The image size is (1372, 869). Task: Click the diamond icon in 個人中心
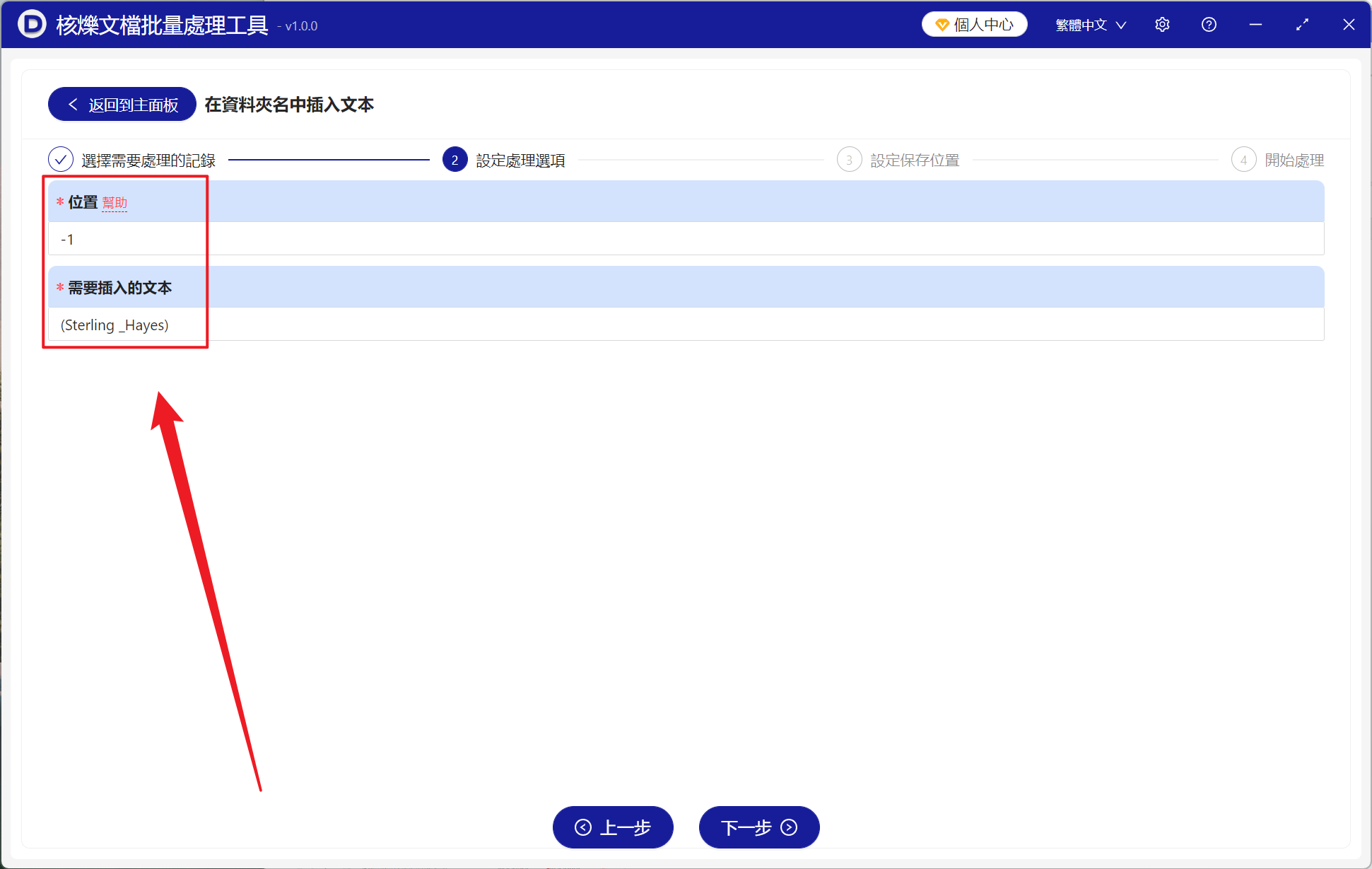click(942, 25)
